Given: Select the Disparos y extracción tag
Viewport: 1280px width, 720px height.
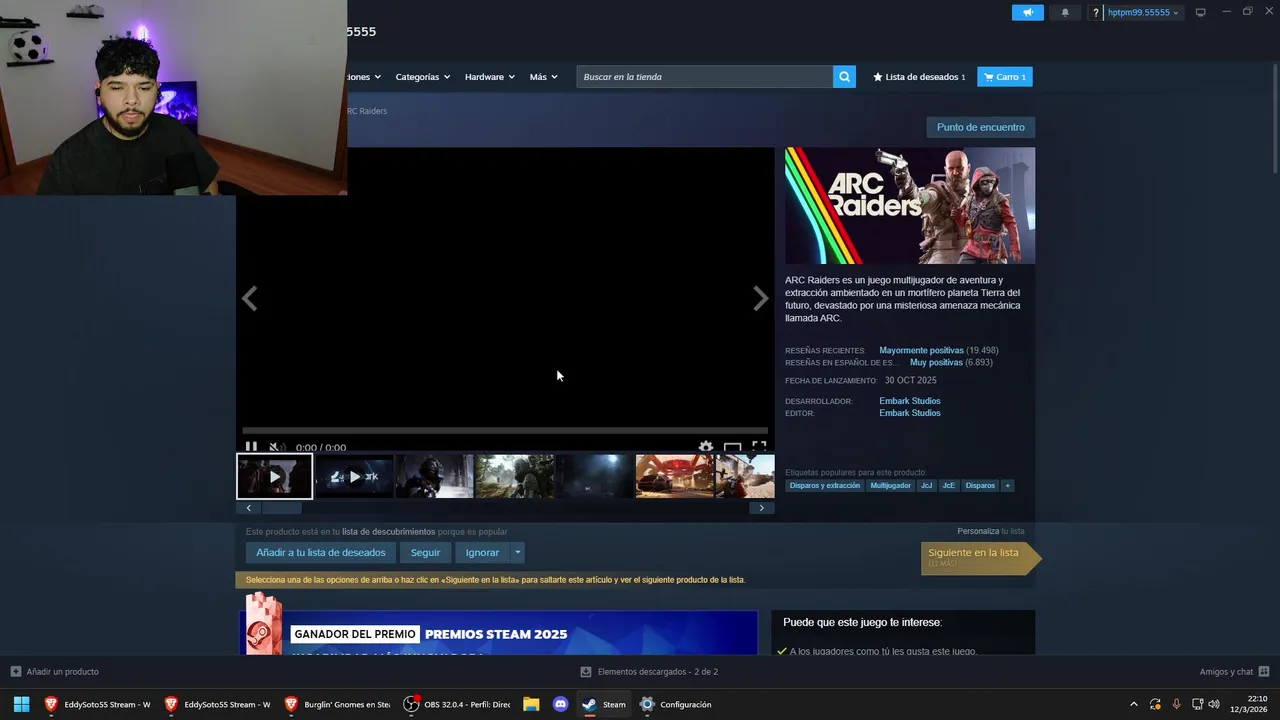Looking at the screenshot, I should (x=825, y=486).
